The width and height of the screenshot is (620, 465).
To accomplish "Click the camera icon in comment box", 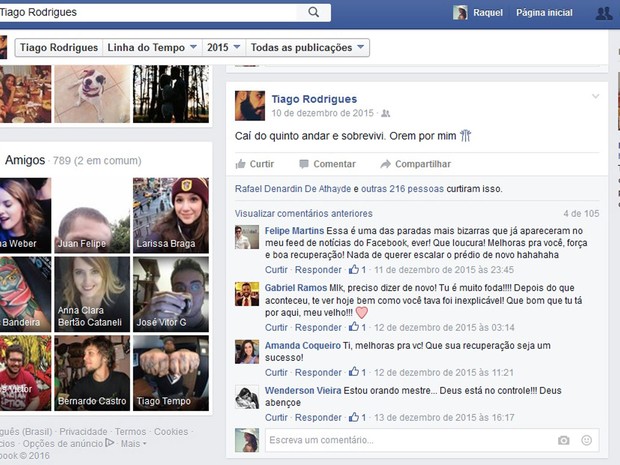I will [x=564, y=440].
